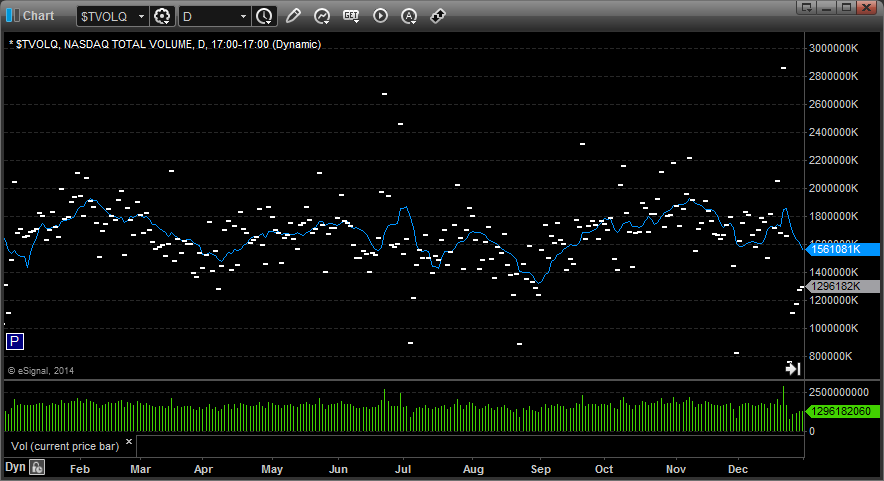
Task: Click the 2800000K price axis label
Action: coord(833,76)
